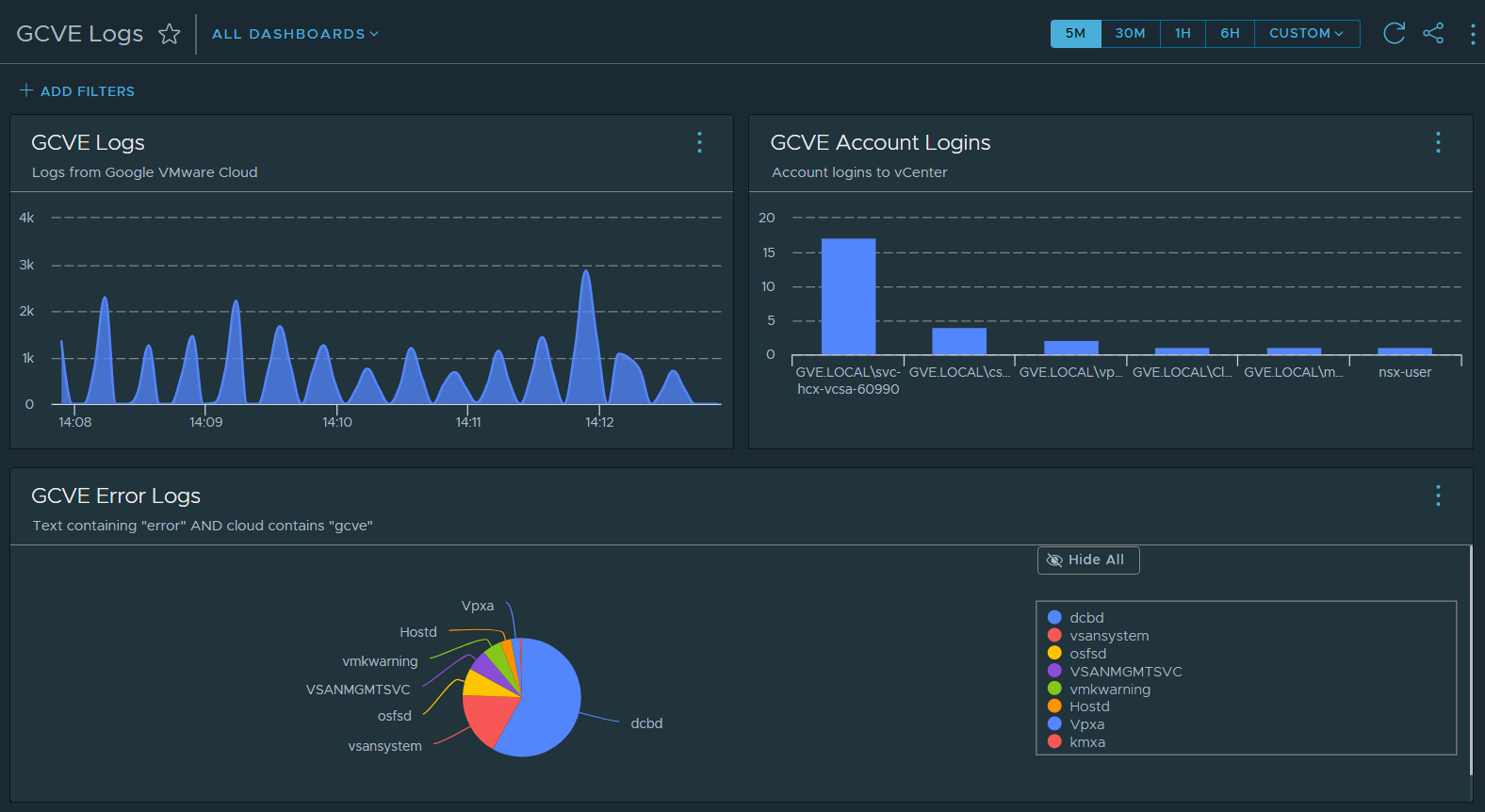The height and width of the screenshot is (812, 1485).
Task: Click the GCVE Error Logs panel scrollbar
Action: 1471,659
